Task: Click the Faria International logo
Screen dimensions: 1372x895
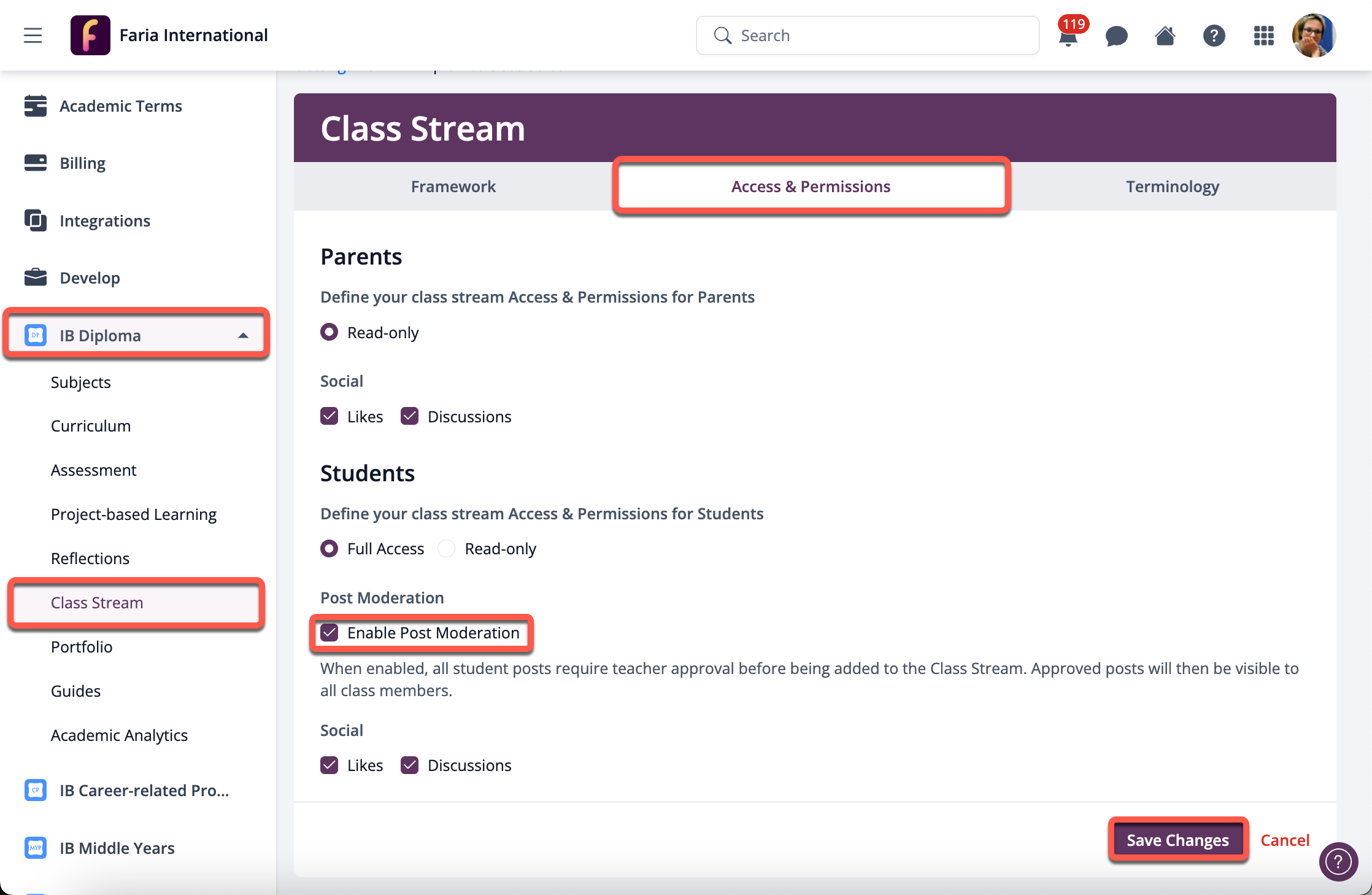Action: [90, 35]
